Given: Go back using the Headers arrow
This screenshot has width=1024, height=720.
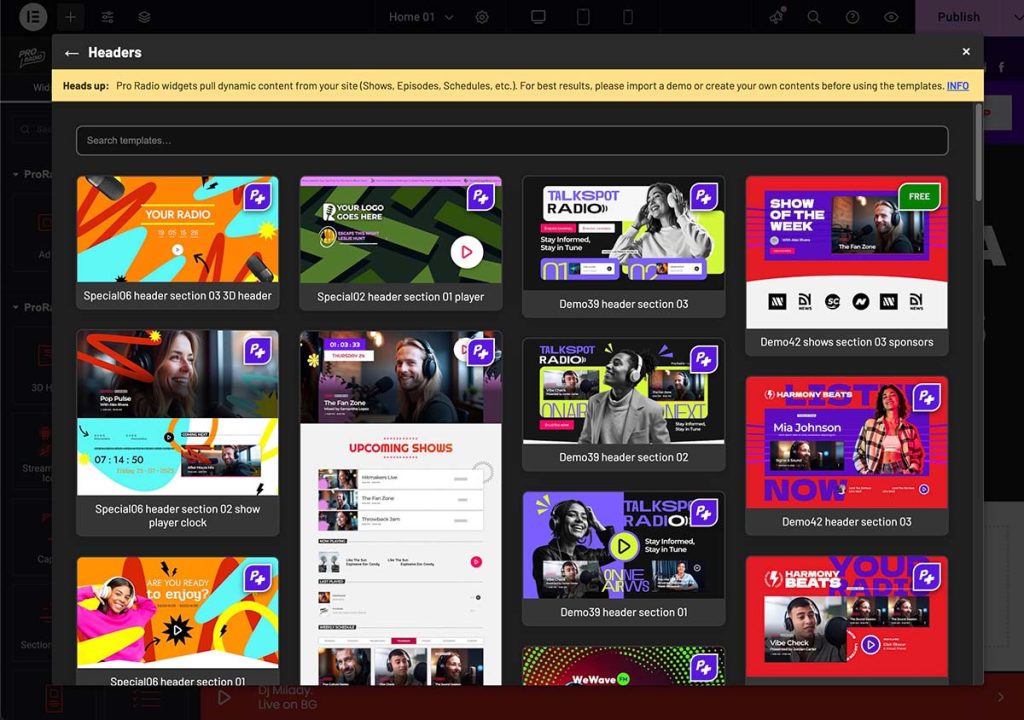Looking at the screenshot, I should click(x=71, y=53).
